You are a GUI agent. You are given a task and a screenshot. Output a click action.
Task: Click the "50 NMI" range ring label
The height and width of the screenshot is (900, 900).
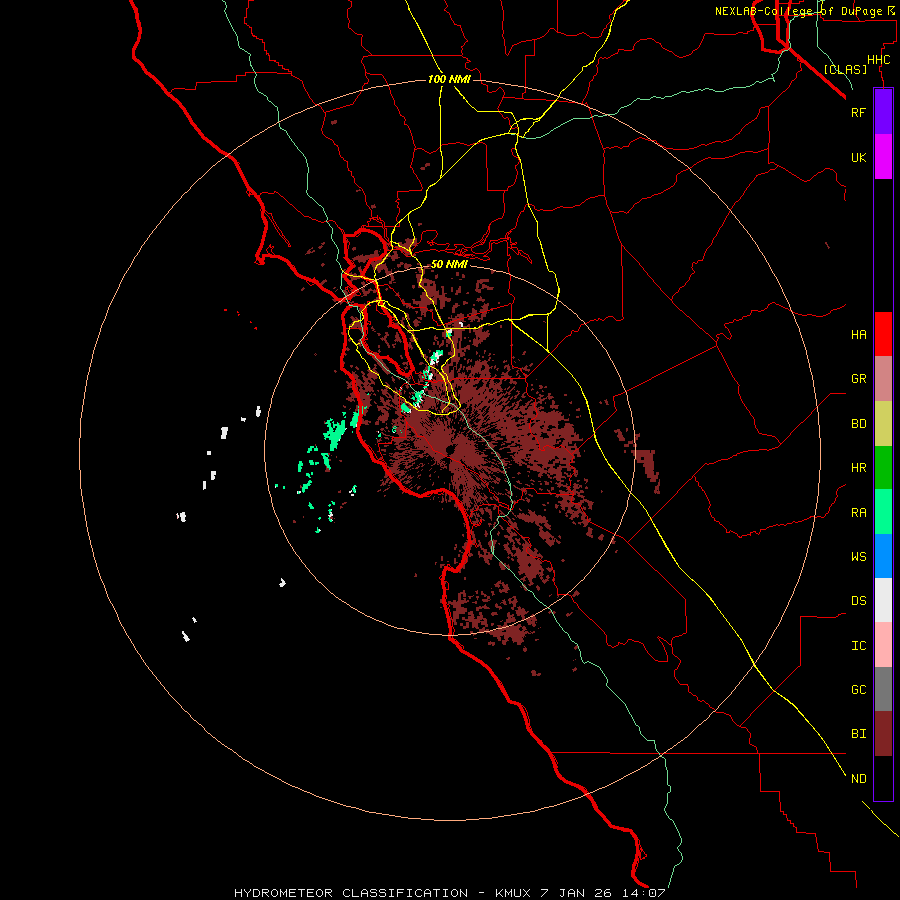point(449,264)
